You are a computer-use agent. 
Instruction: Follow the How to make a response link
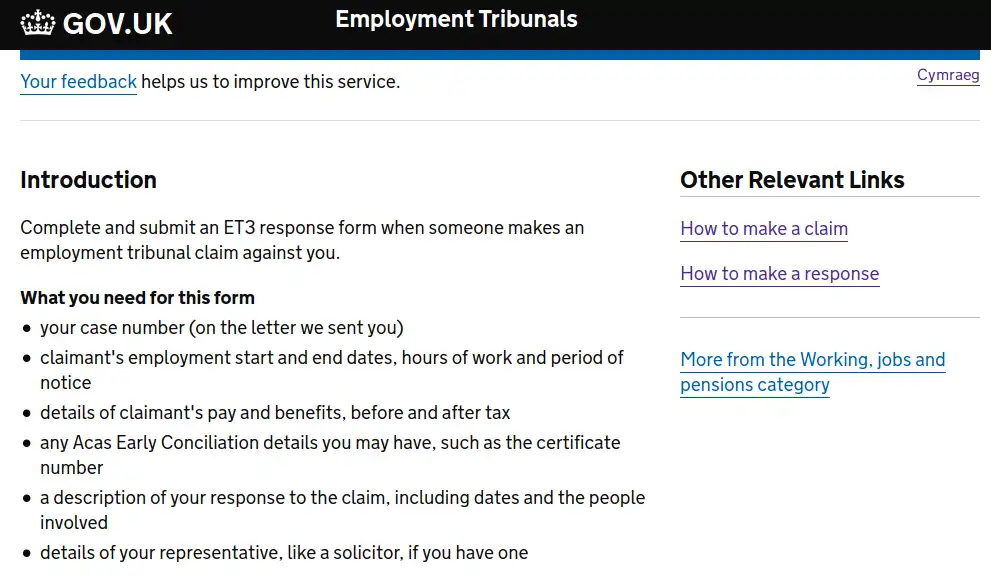[x=779, y=274]
